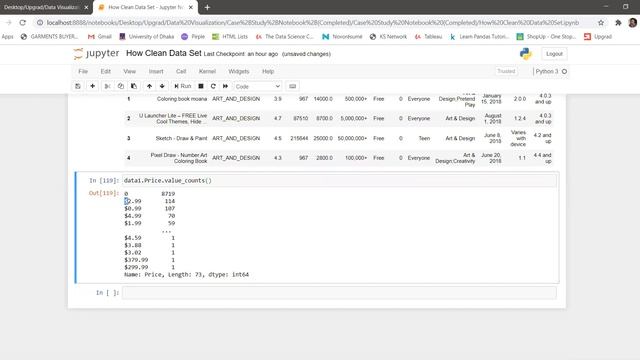640x360 pixels.
Task: Open Learn Pandas Tutori... bookmark
Action: tap(479, 37)
